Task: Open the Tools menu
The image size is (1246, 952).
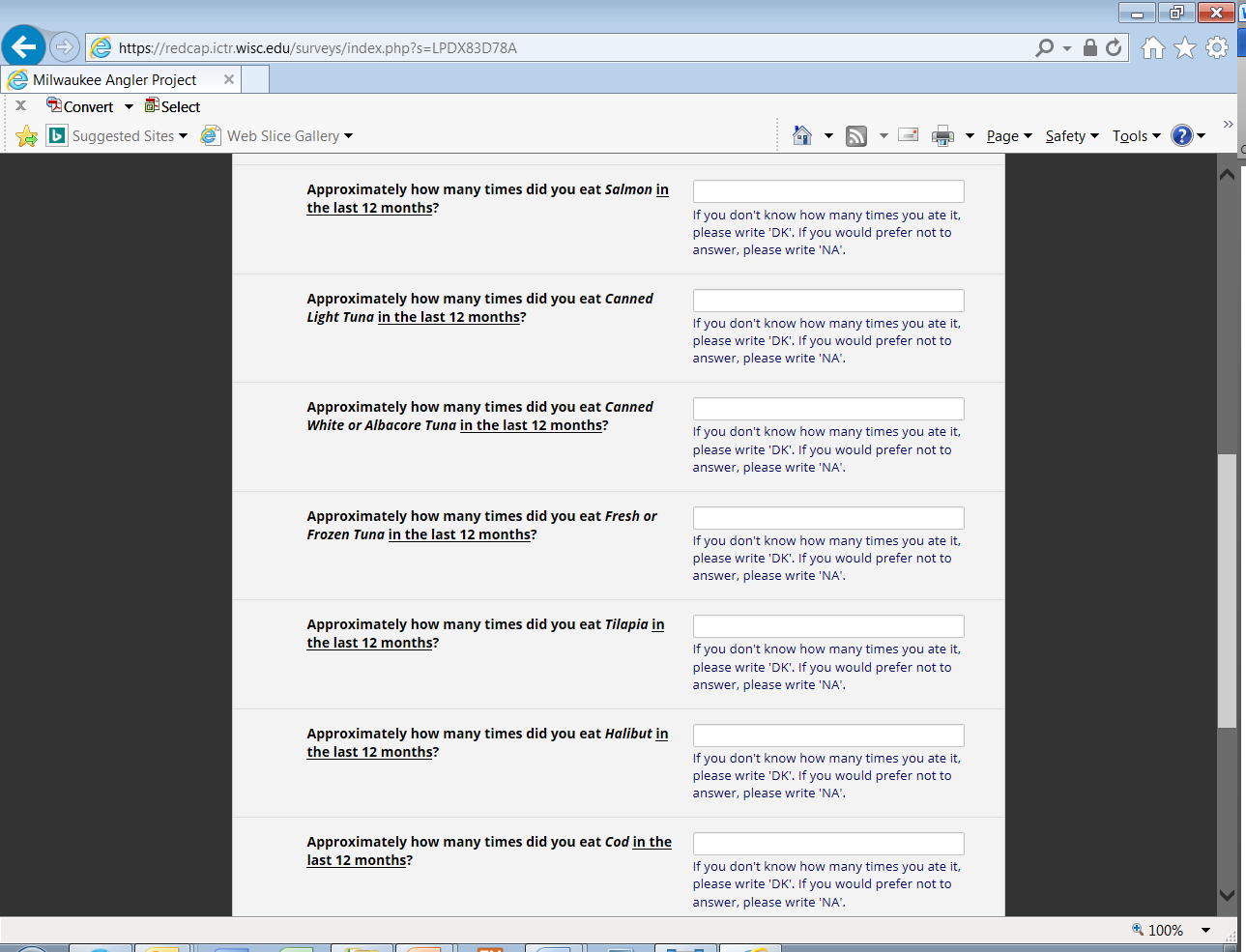Action: (x=1137, y=136)
